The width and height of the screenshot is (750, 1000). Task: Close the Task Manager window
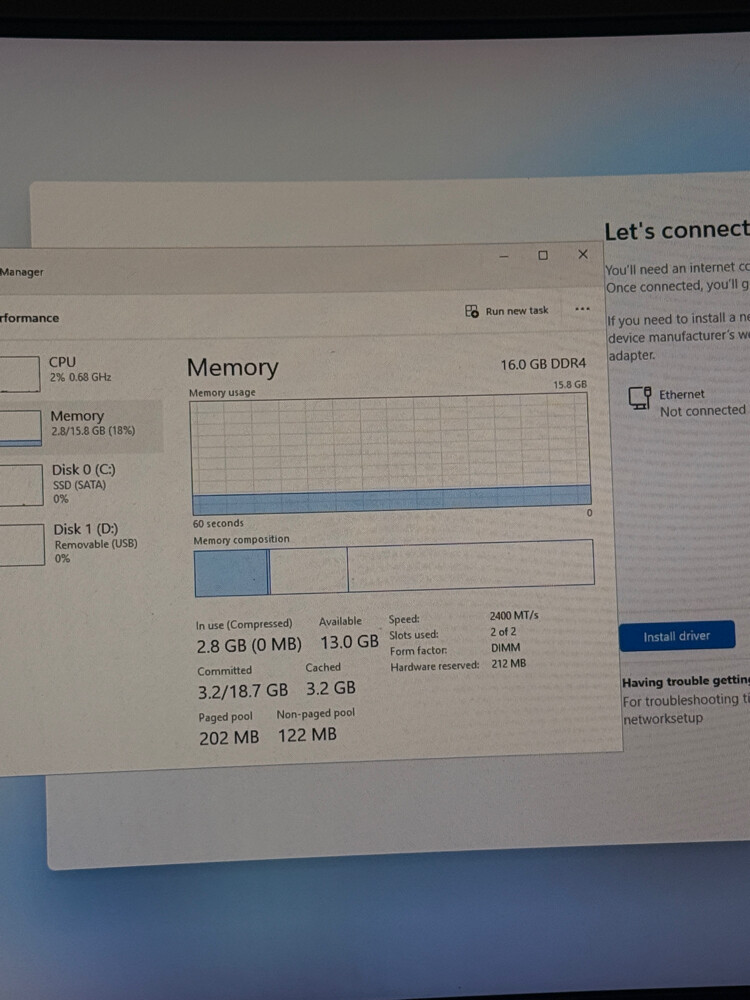582,254
